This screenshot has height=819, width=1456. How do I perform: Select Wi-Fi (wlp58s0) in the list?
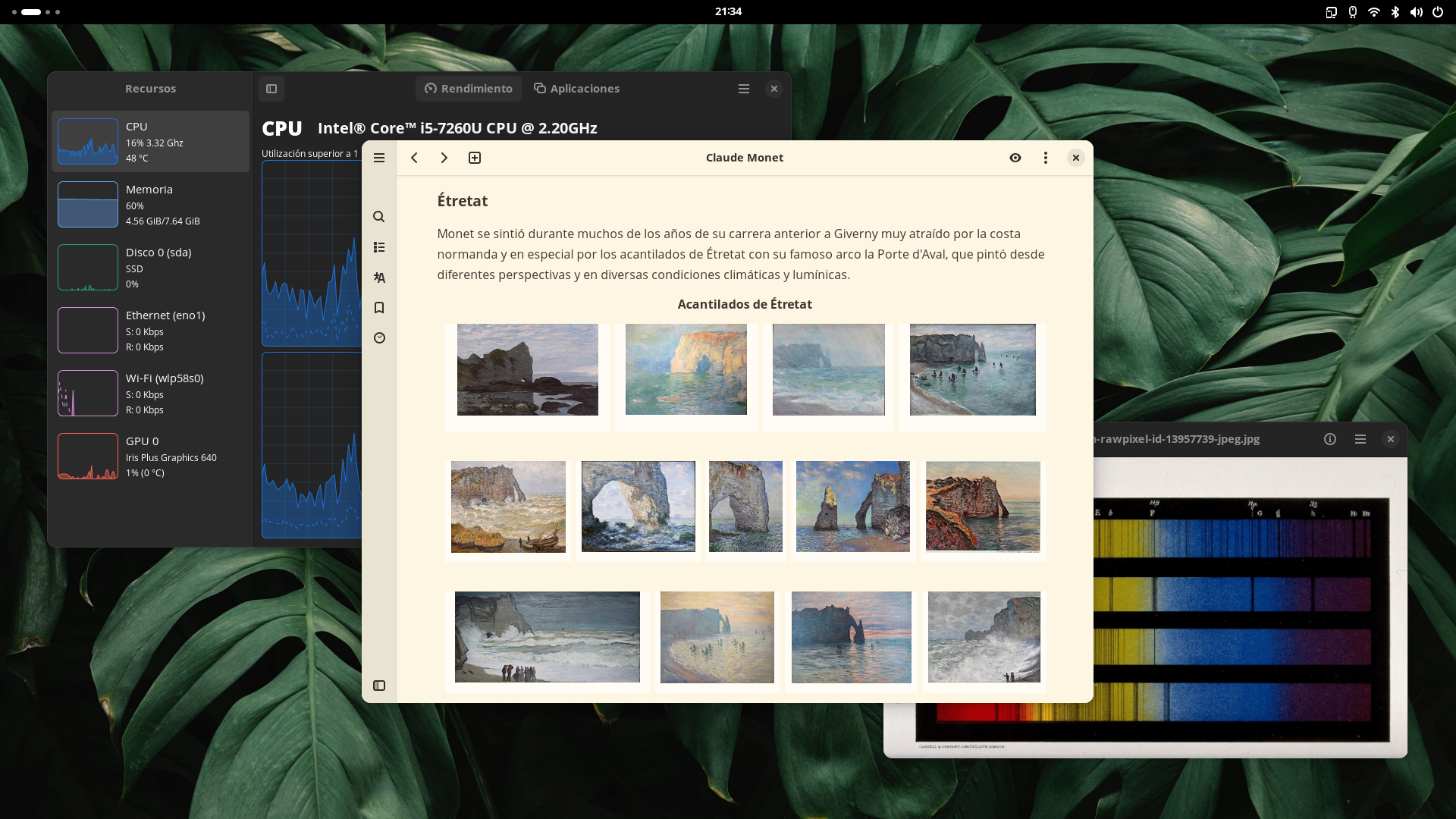[150, 394]
